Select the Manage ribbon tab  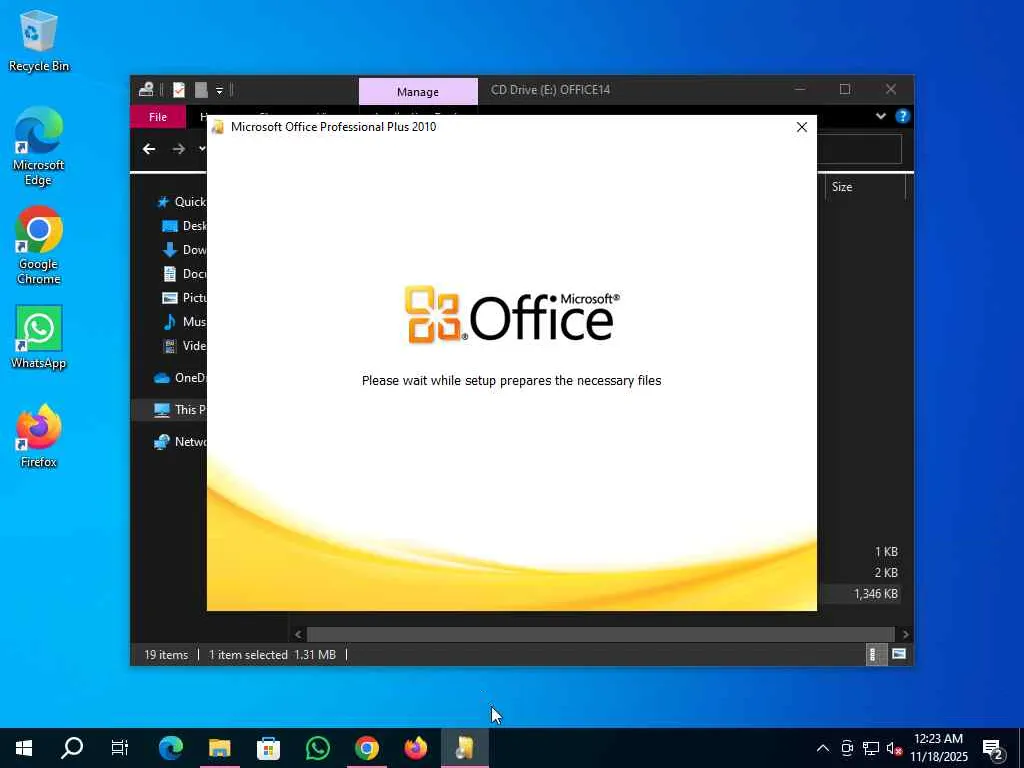click(418, 92)
